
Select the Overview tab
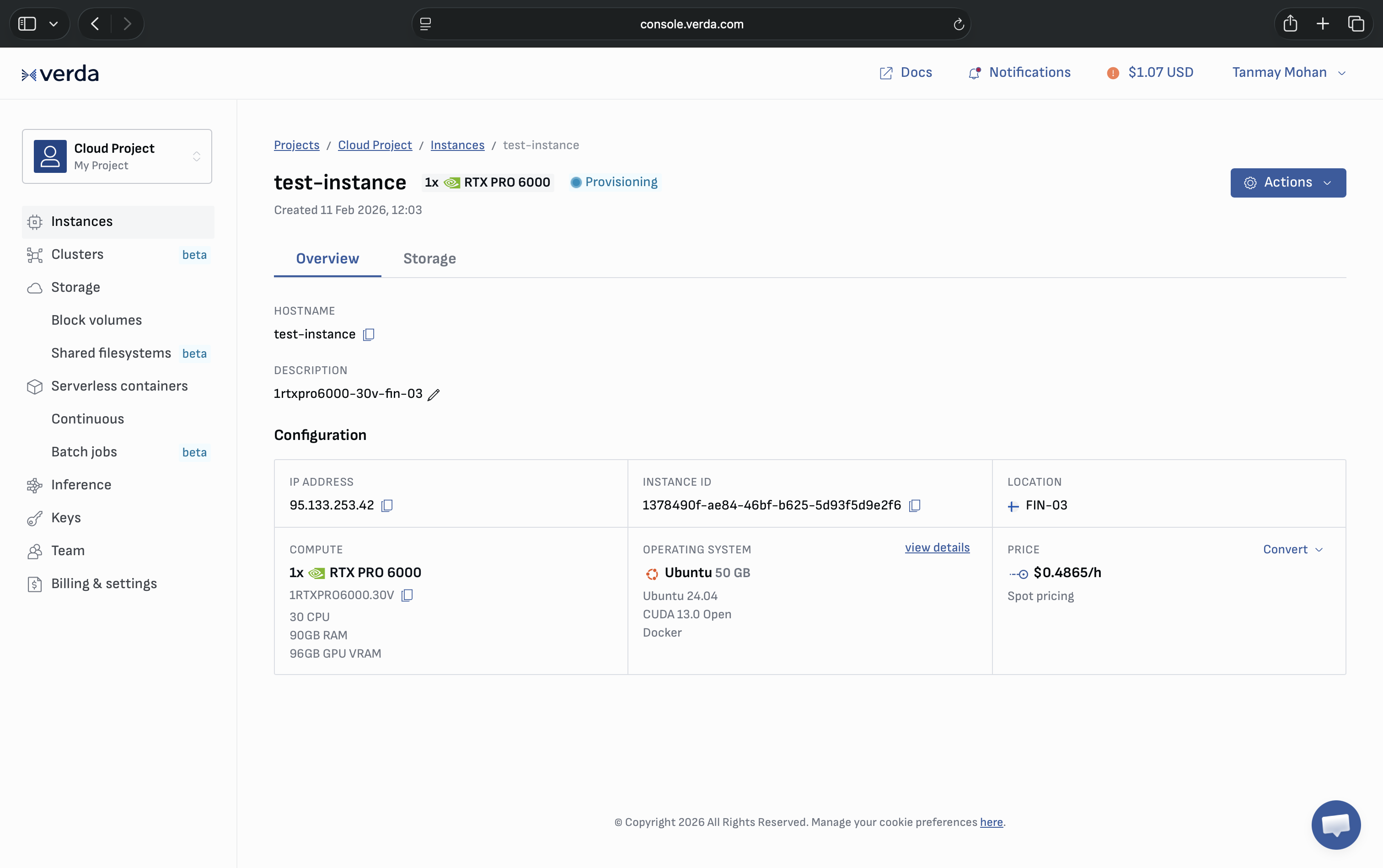(327, 259)
